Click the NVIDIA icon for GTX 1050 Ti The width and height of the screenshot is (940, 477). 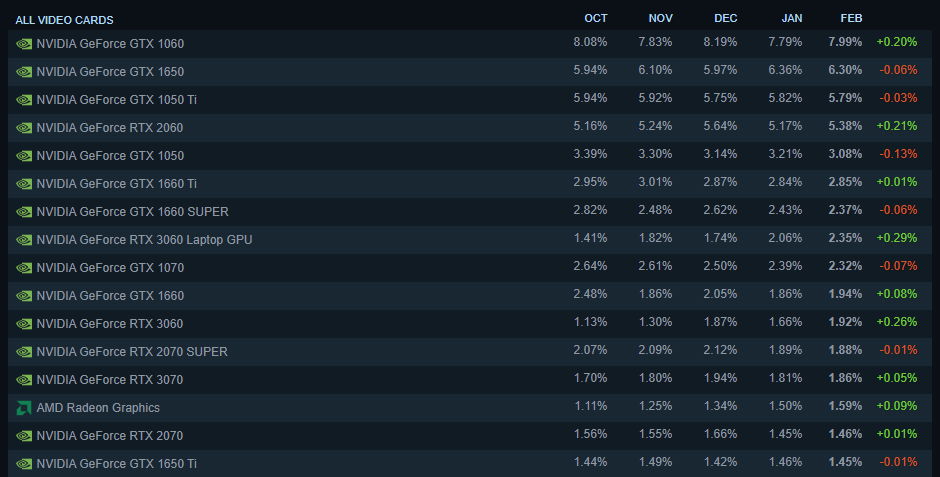24,100
